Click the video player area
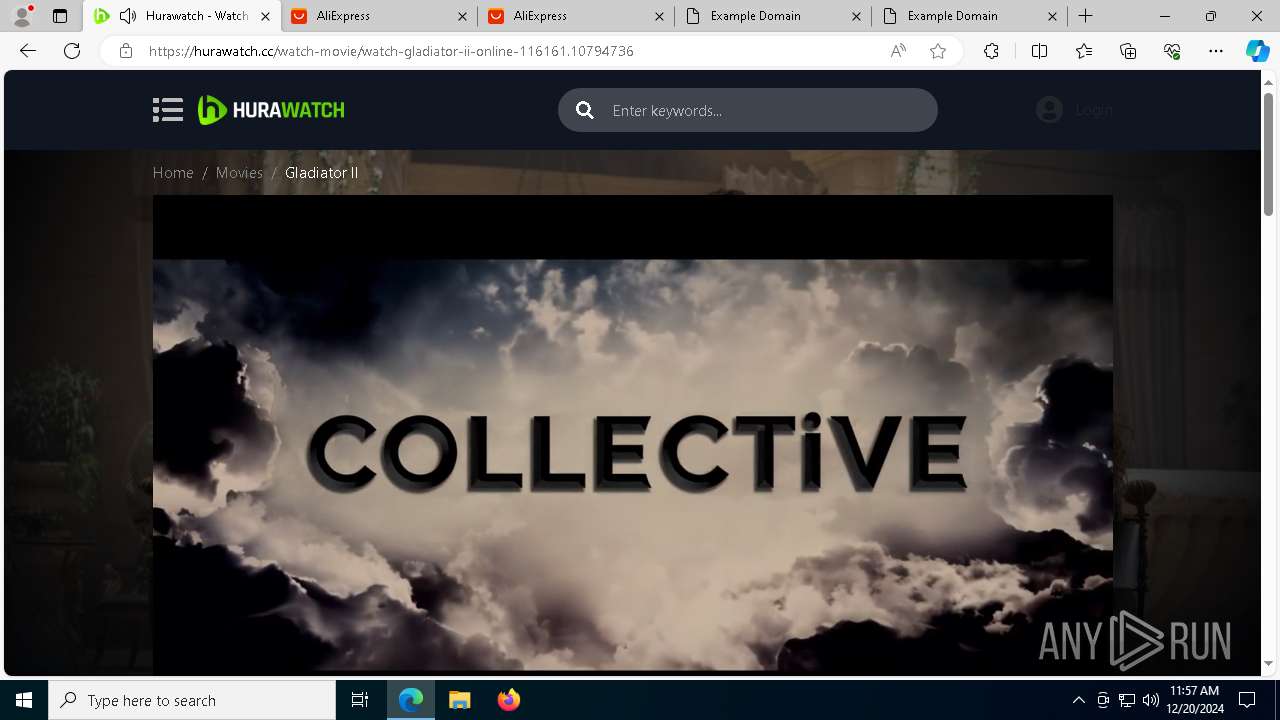 (x=632, y=435)
